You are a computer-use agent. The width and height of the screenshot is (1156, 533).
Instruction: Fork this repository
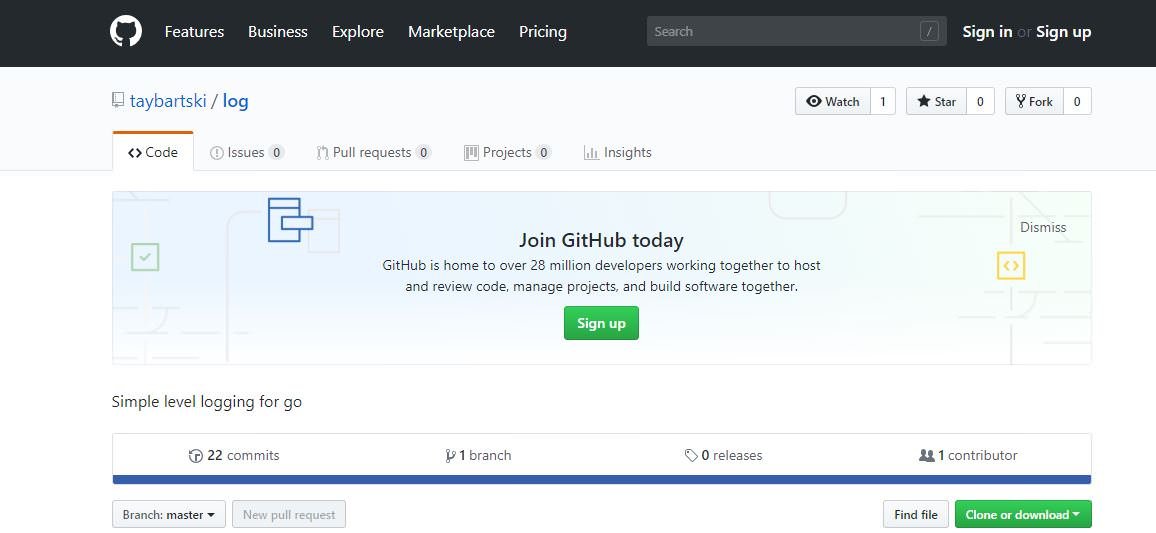pos(1034,102)
